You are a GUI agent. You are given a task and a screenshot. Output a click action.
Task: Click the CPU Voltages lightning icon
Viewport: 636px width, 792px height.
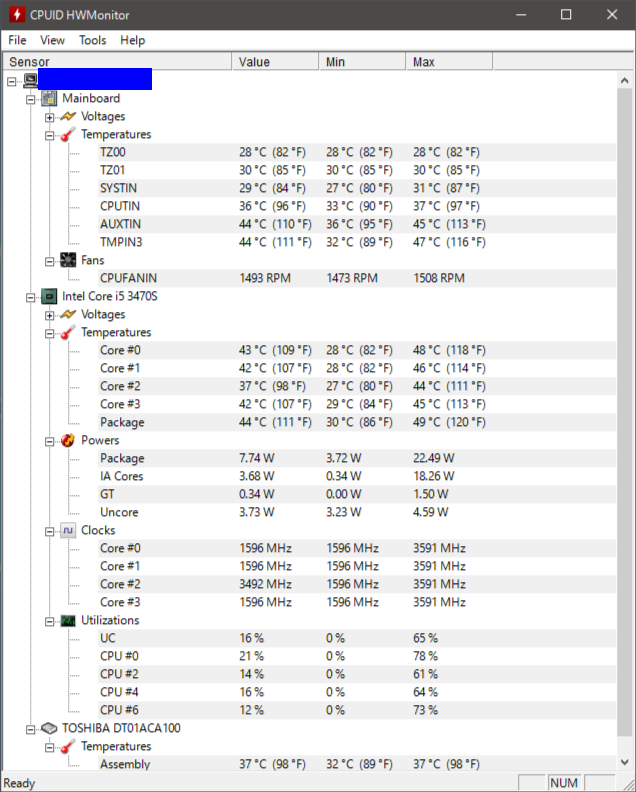68,315
